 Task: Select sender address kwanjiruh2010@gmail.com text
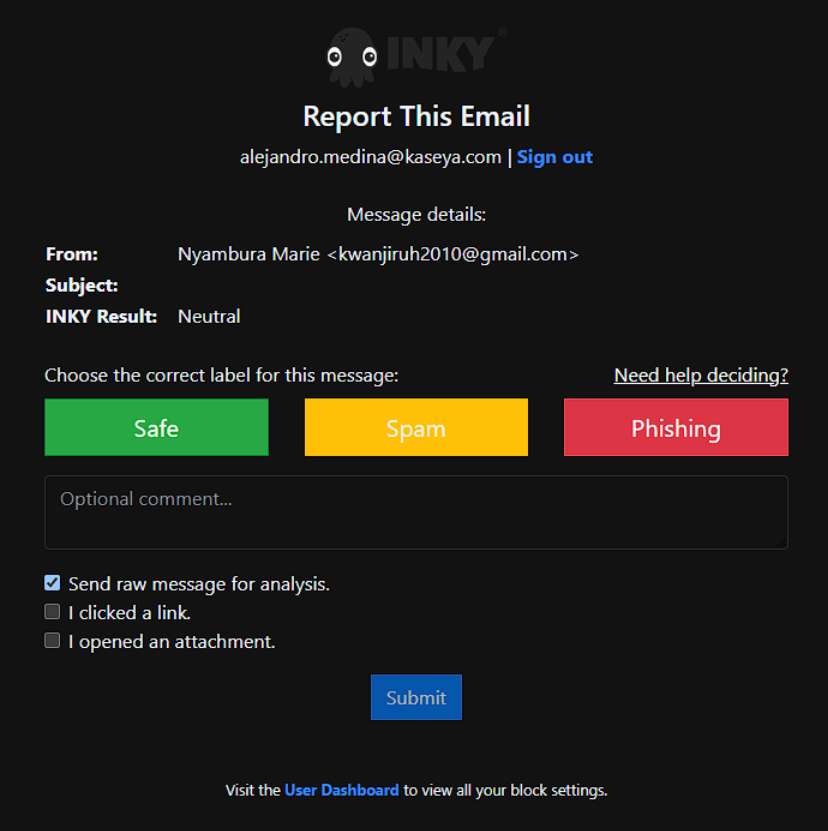click(x=453, y=254)
